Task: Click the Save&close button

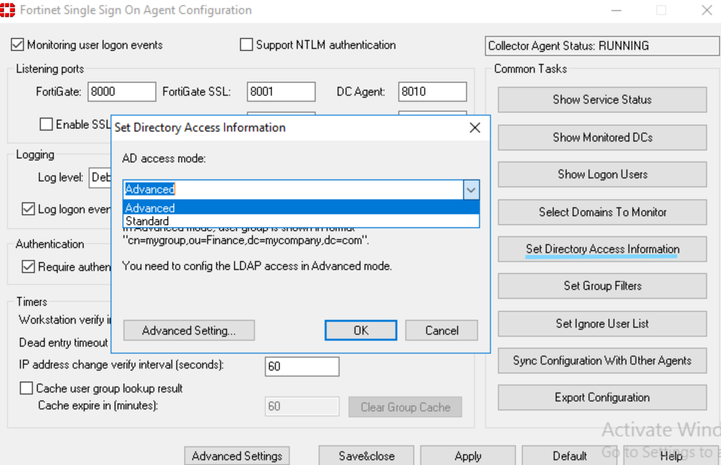Action: pos(366,456)
